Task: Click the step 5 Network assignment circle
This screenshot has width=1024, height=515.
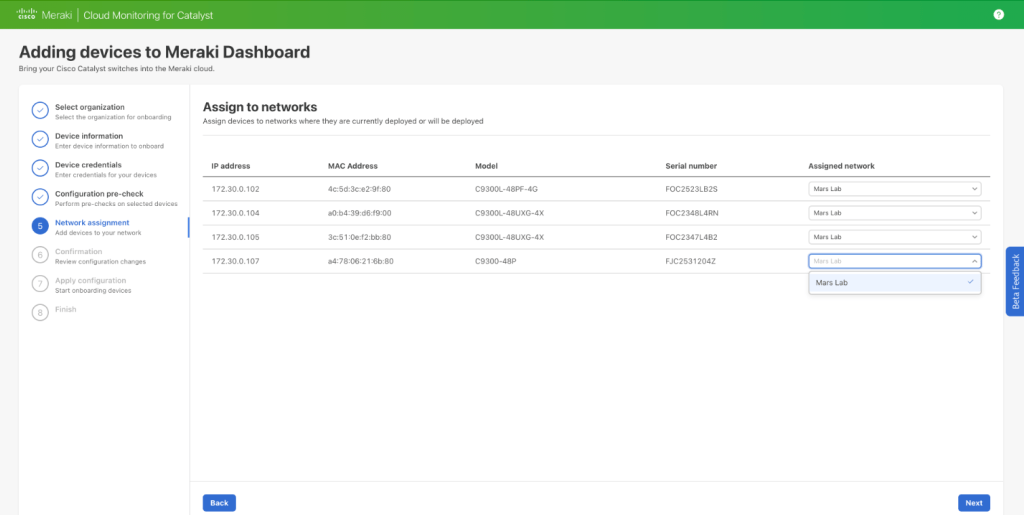Action: (x=40, y=226)
